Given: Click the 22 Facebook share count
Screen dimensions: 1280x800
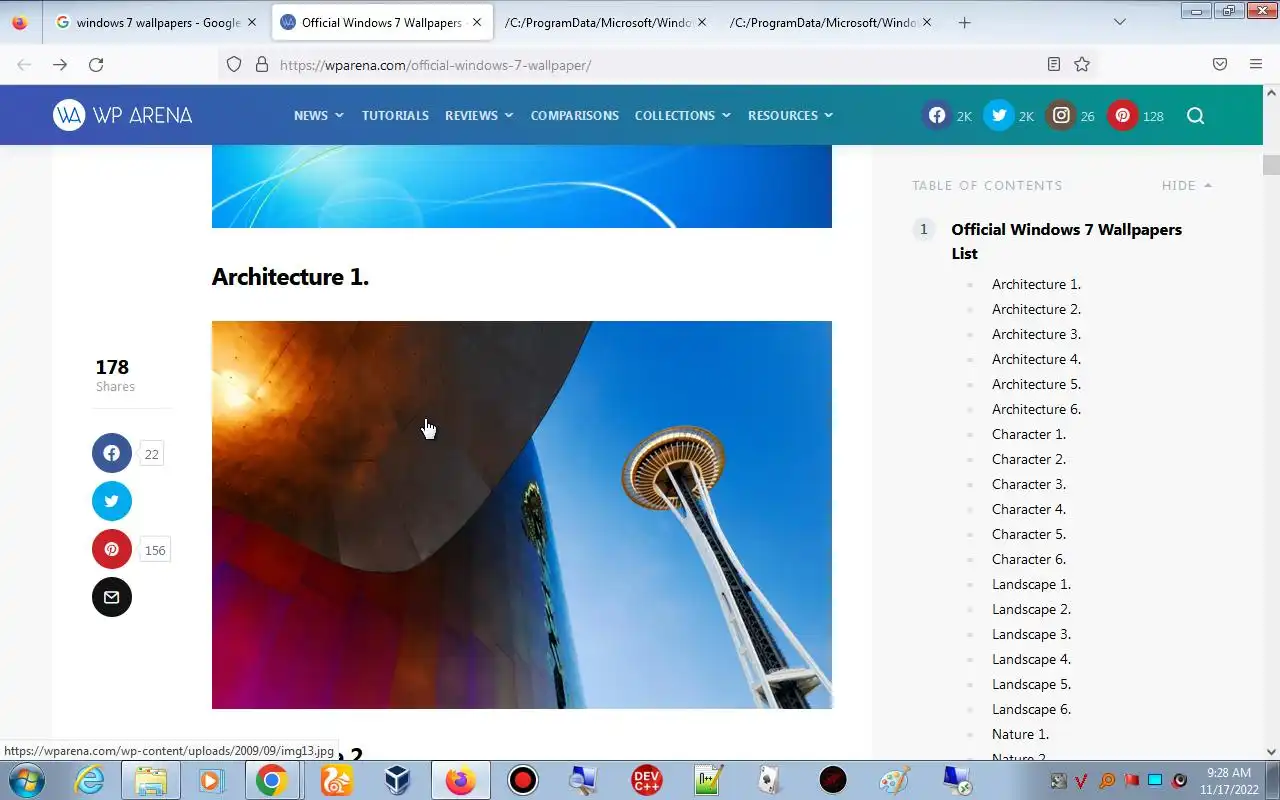Looking at the screenshot, I should coord(151,454).
